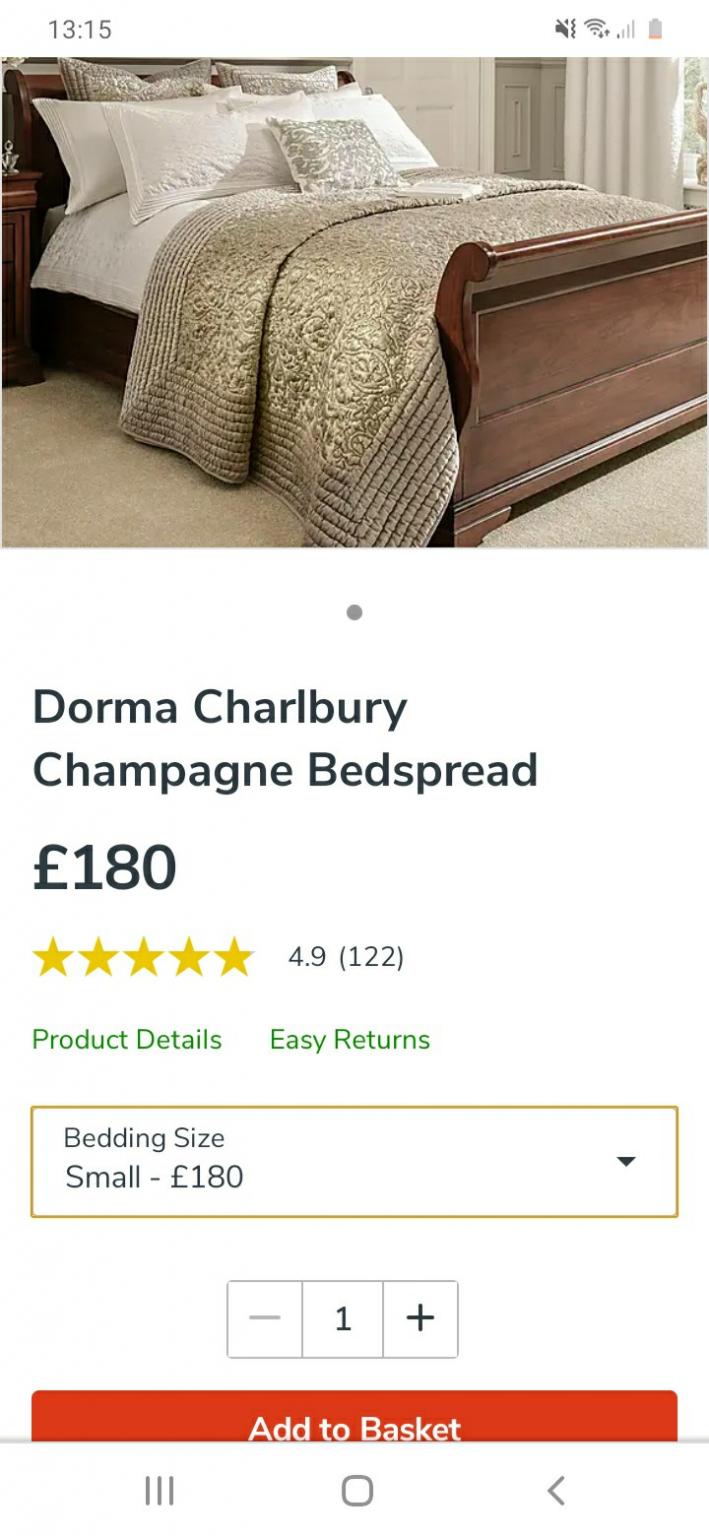
Task: Open recent apps from the navigation bar
Action: [160, 1490]
